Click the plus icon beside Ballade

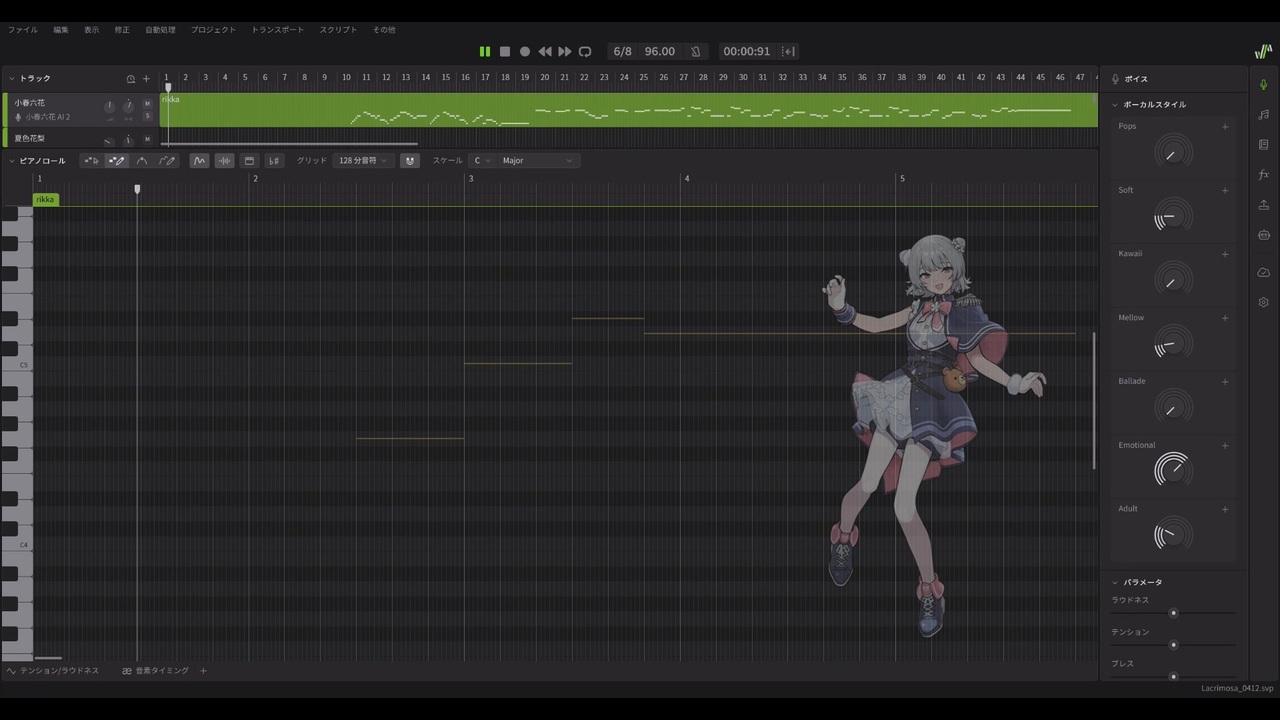[1225, 381]
